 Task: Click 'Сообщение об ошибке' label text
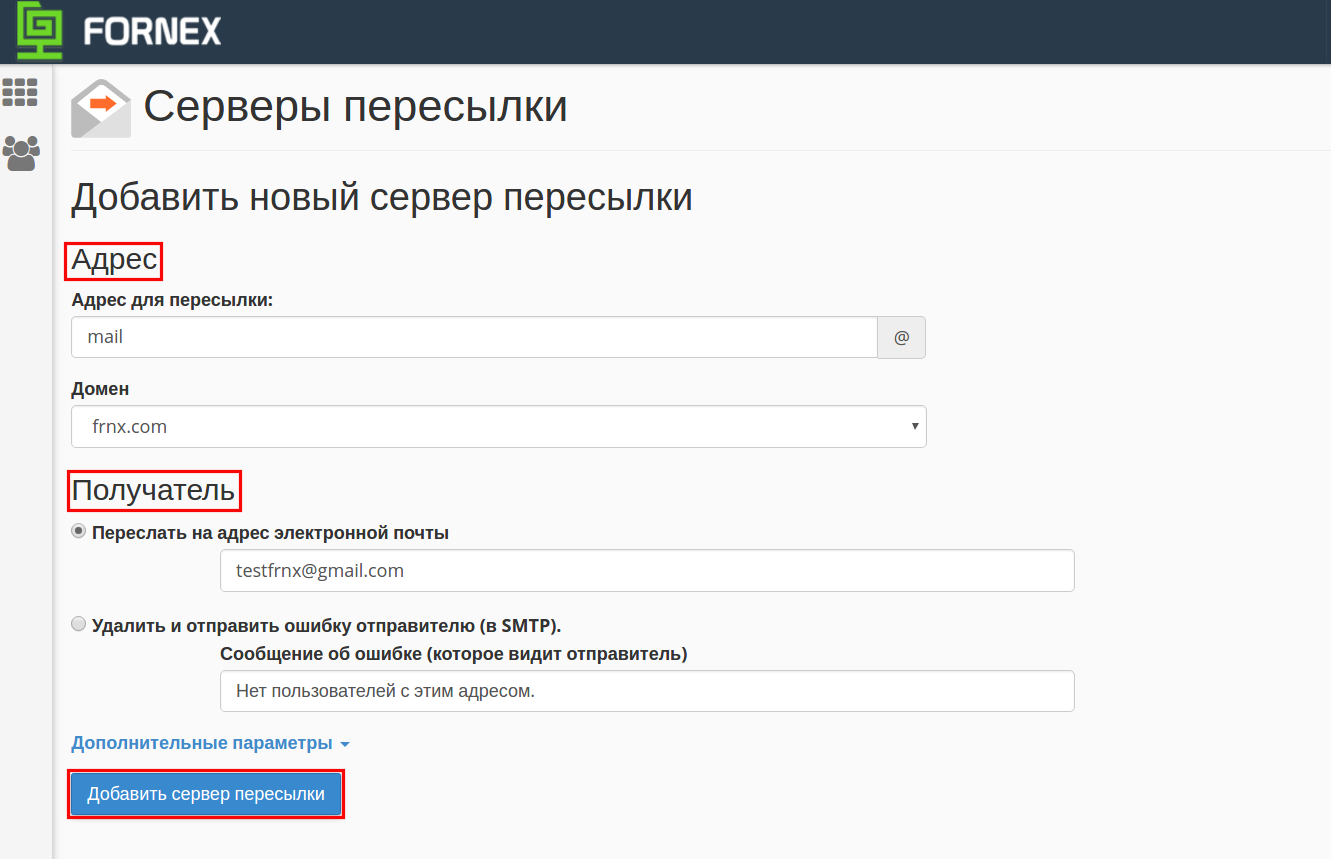coord(454,654)
